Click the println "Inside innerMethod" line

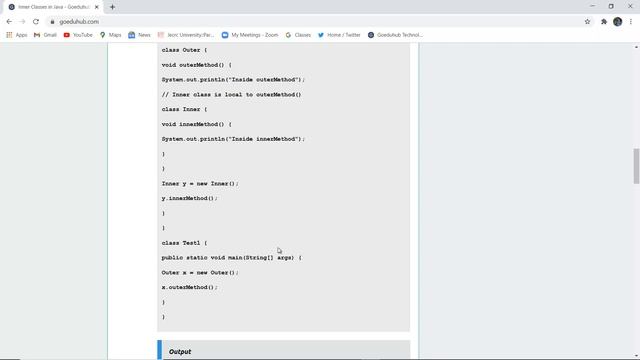click(x=233, y=139)
